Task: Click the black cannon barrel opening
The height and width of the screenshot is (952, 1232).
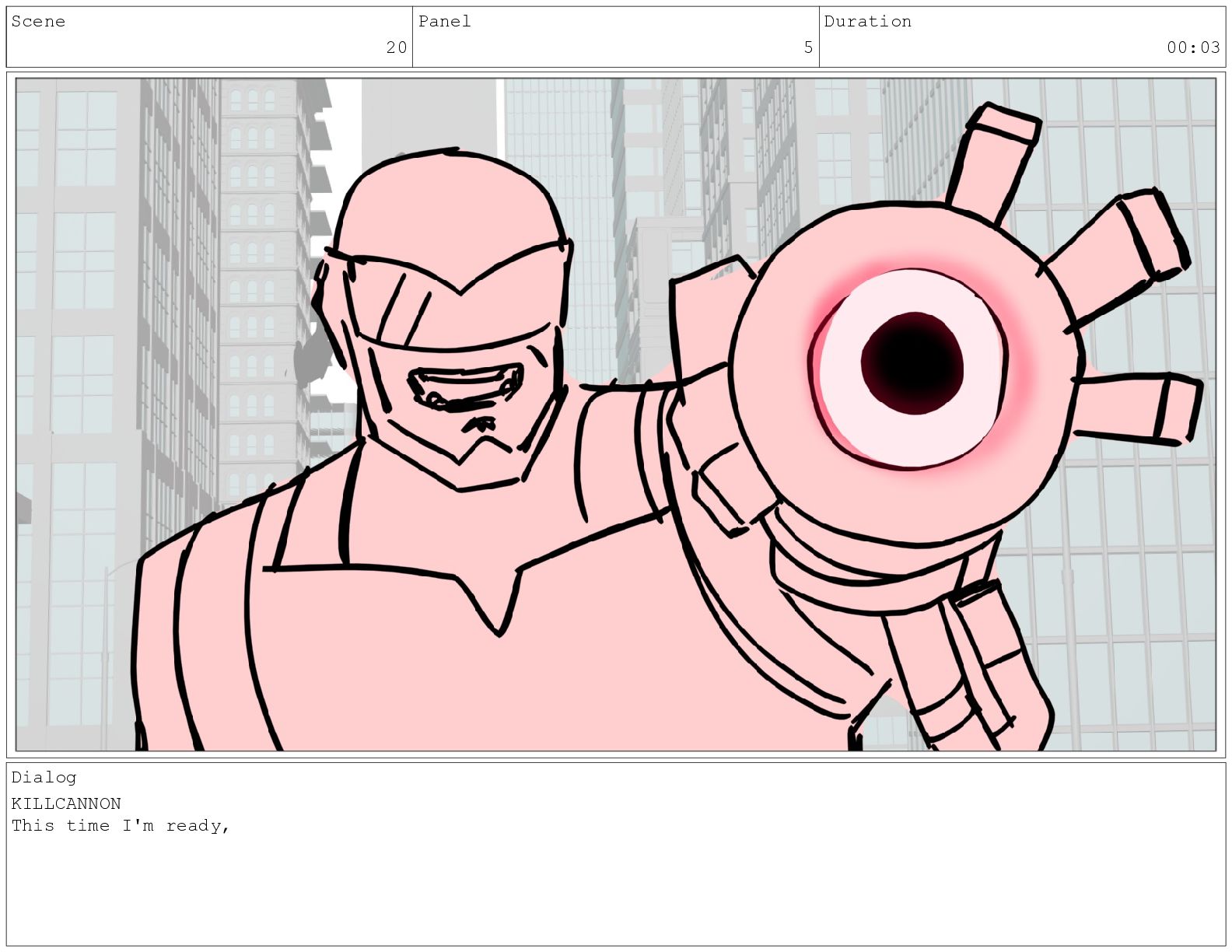Action: [x=912, y=361]
